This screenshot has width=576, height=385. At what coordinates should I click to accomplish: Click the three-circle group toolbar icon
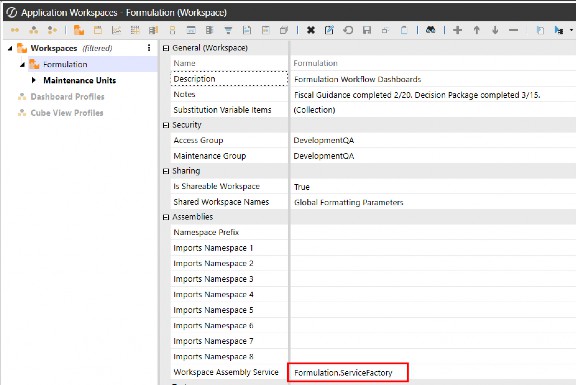(33, 30)
